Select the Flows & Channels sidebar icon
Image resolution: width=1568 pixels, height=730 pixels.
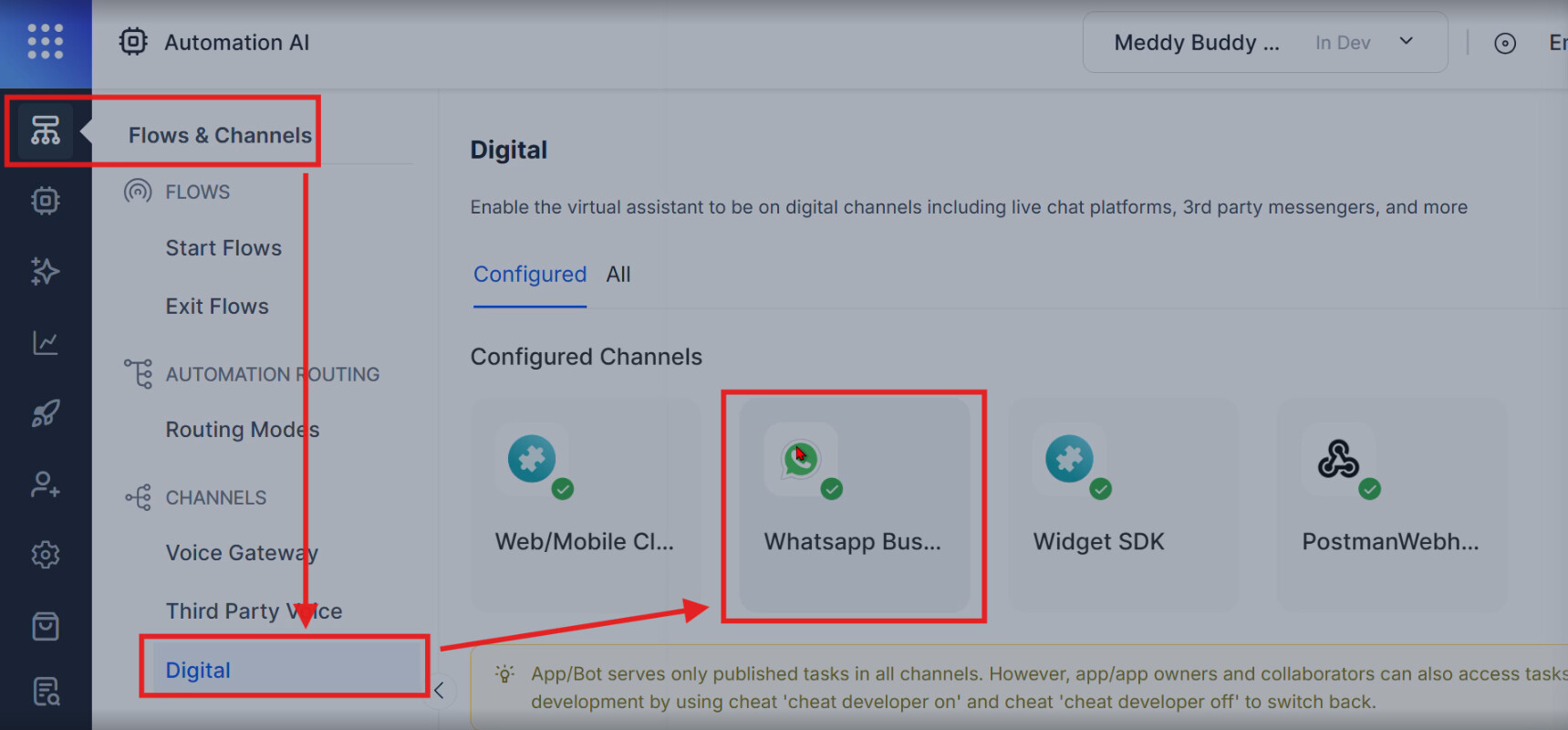(x=45, y=131)
